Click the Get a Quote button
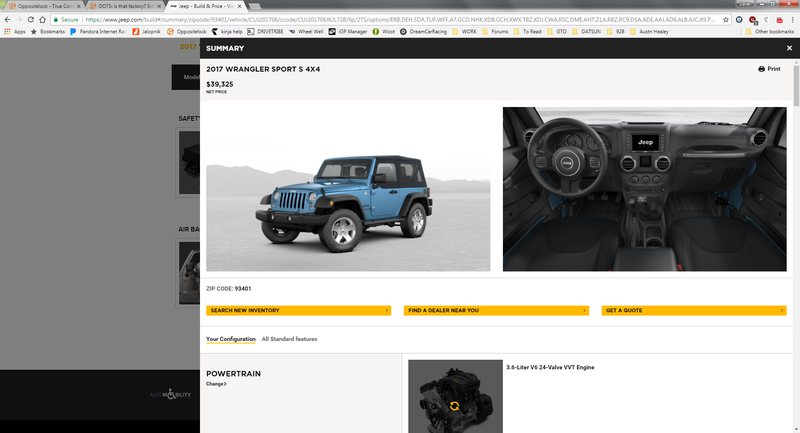This screenshot has width=800, height=433. pyautogui.click(x=694, y=310)
